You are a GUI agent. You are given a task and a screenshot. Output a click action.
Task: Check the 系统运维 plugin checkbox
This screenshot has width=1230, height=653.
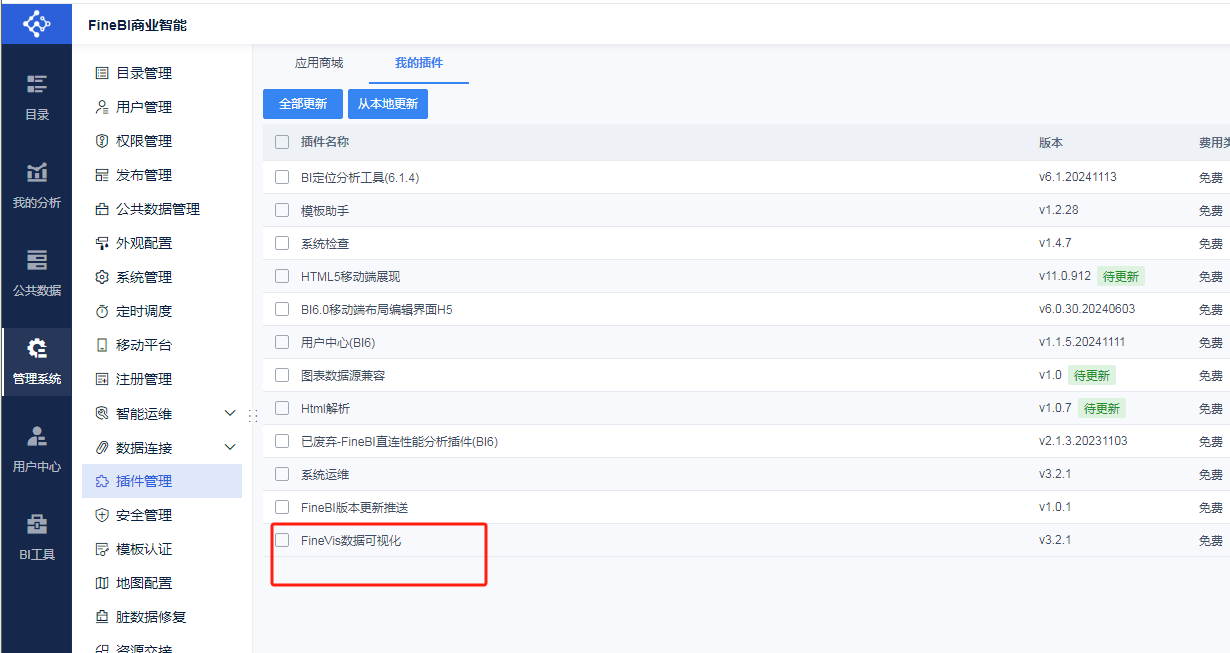[282, 474]
